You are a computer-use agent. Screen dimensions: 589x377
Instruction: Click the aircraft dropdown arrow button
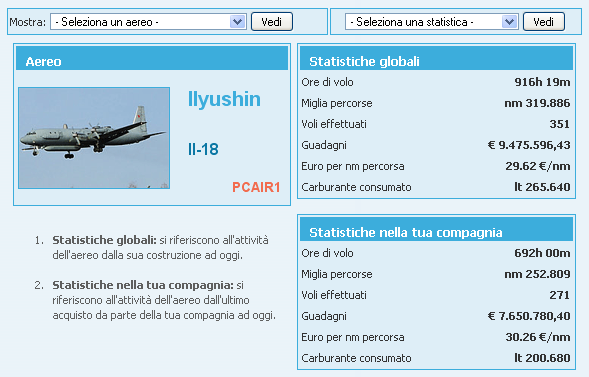237,22
